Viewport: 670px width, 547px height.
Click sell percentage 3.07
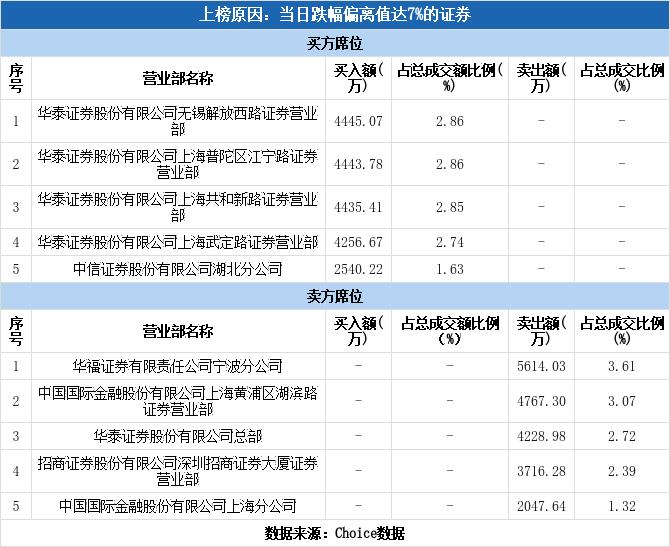click(622, 401)
